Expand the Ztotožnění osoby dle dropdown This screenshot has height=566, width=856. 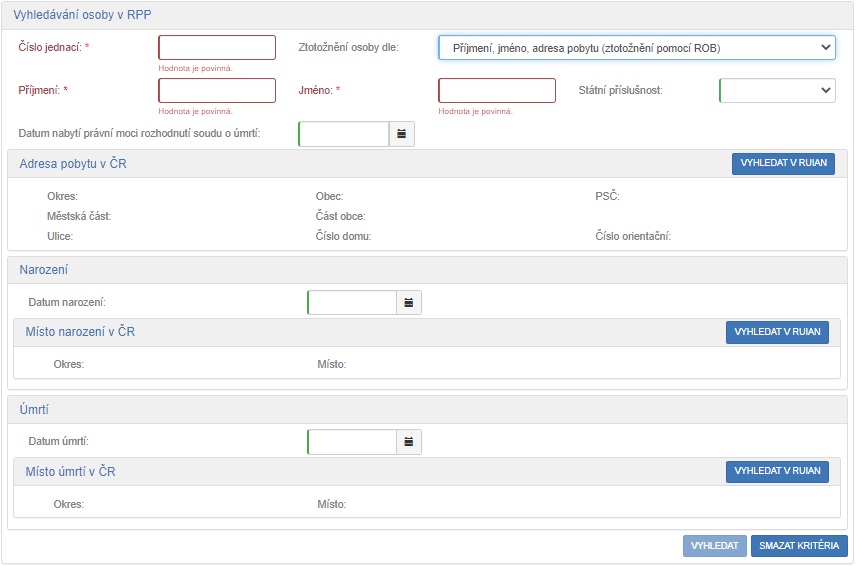click(636, 48)
